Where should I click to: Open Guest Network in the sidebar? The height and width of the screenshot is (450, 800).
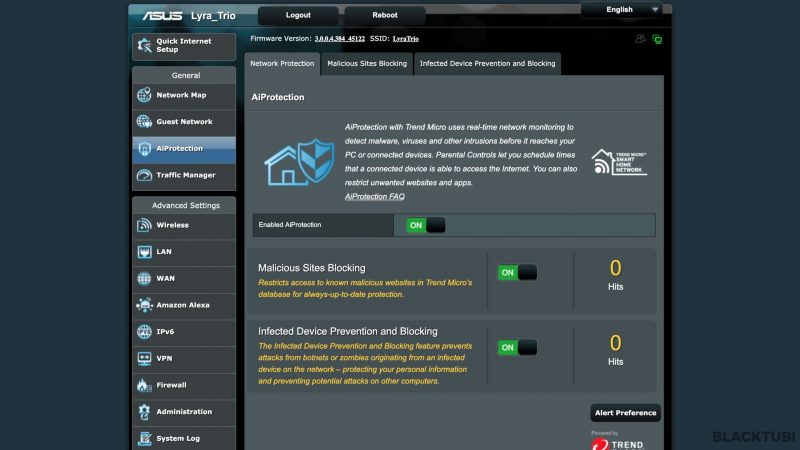click(184, 121)
